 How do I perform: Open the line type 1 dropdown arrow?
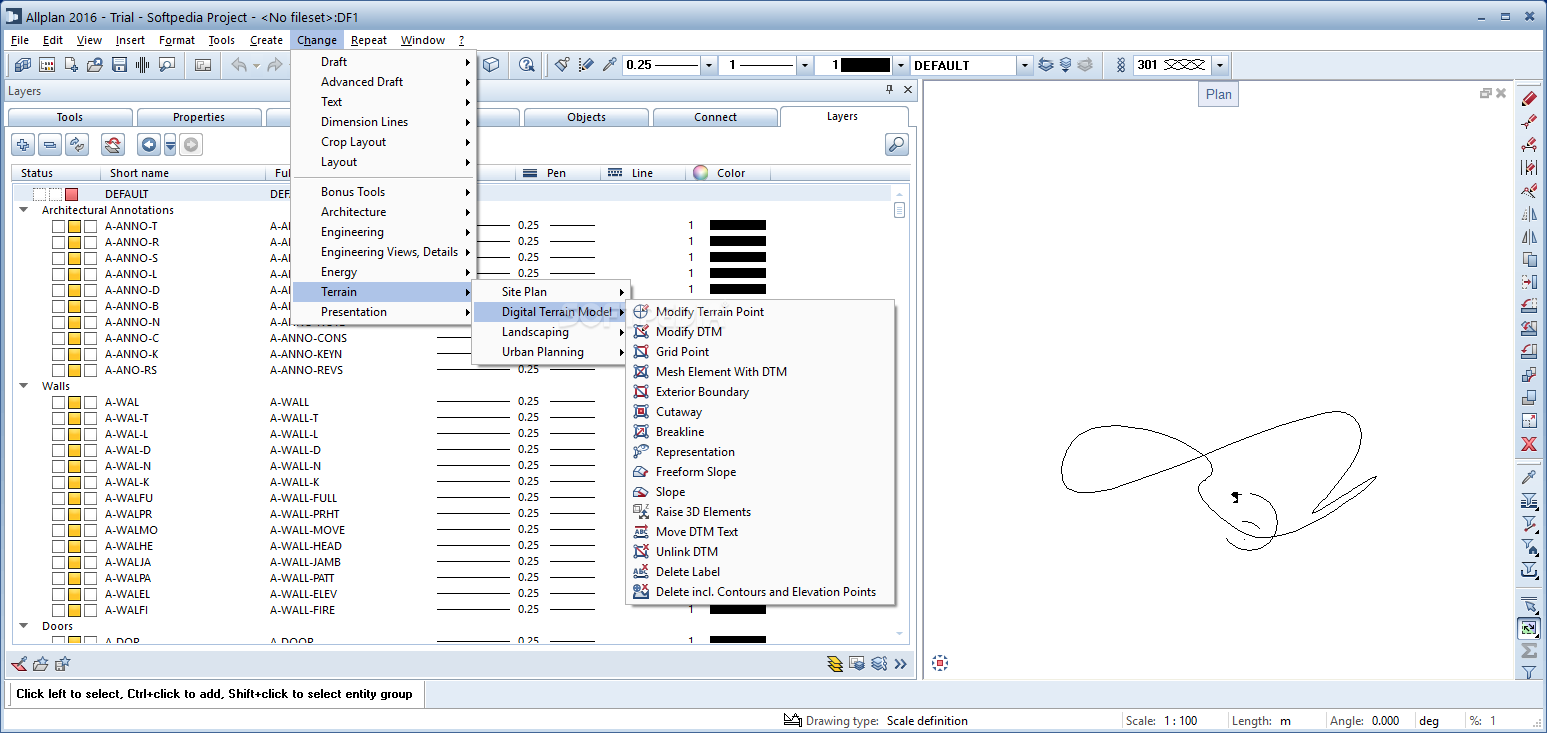coord(805,65)
